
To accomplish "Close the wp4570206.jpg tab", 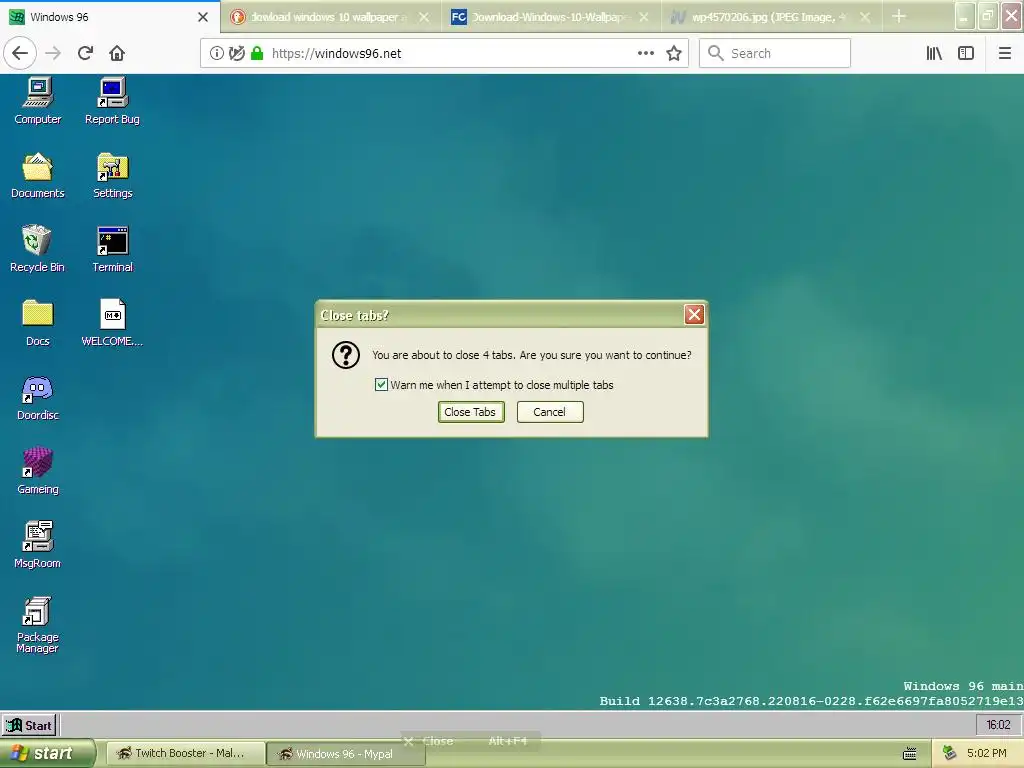I will (865, 17).
